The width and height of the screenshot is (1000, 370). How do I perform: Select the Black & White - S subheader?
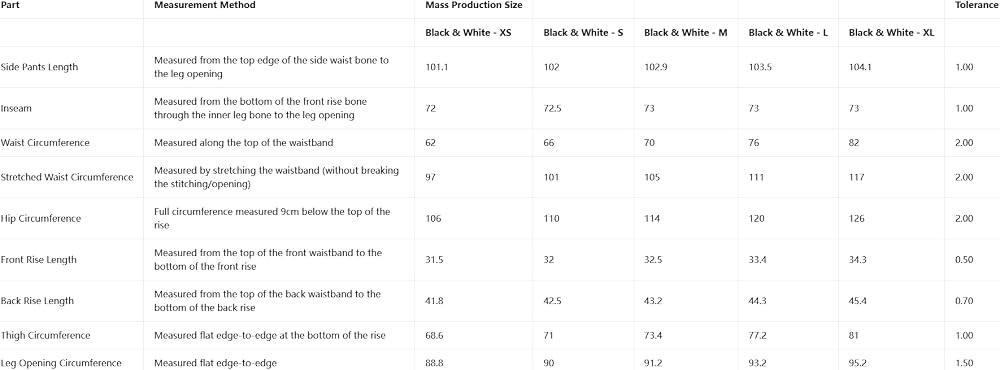point(583,33)
